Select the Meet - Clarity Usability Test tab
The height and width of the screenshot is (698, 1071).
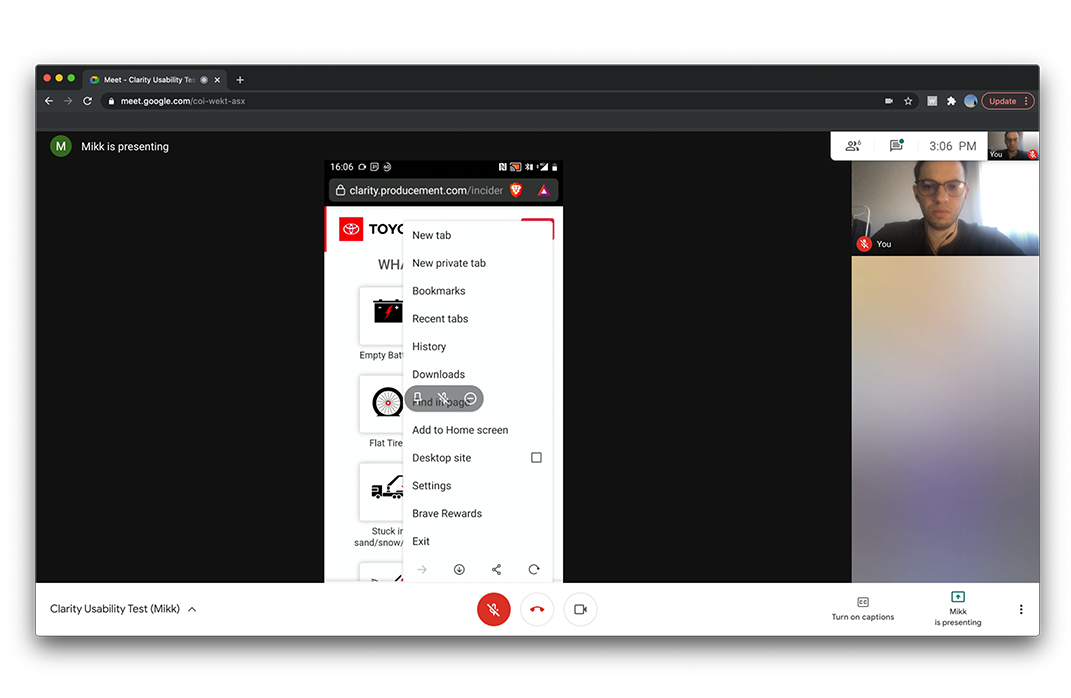[156, 80]
